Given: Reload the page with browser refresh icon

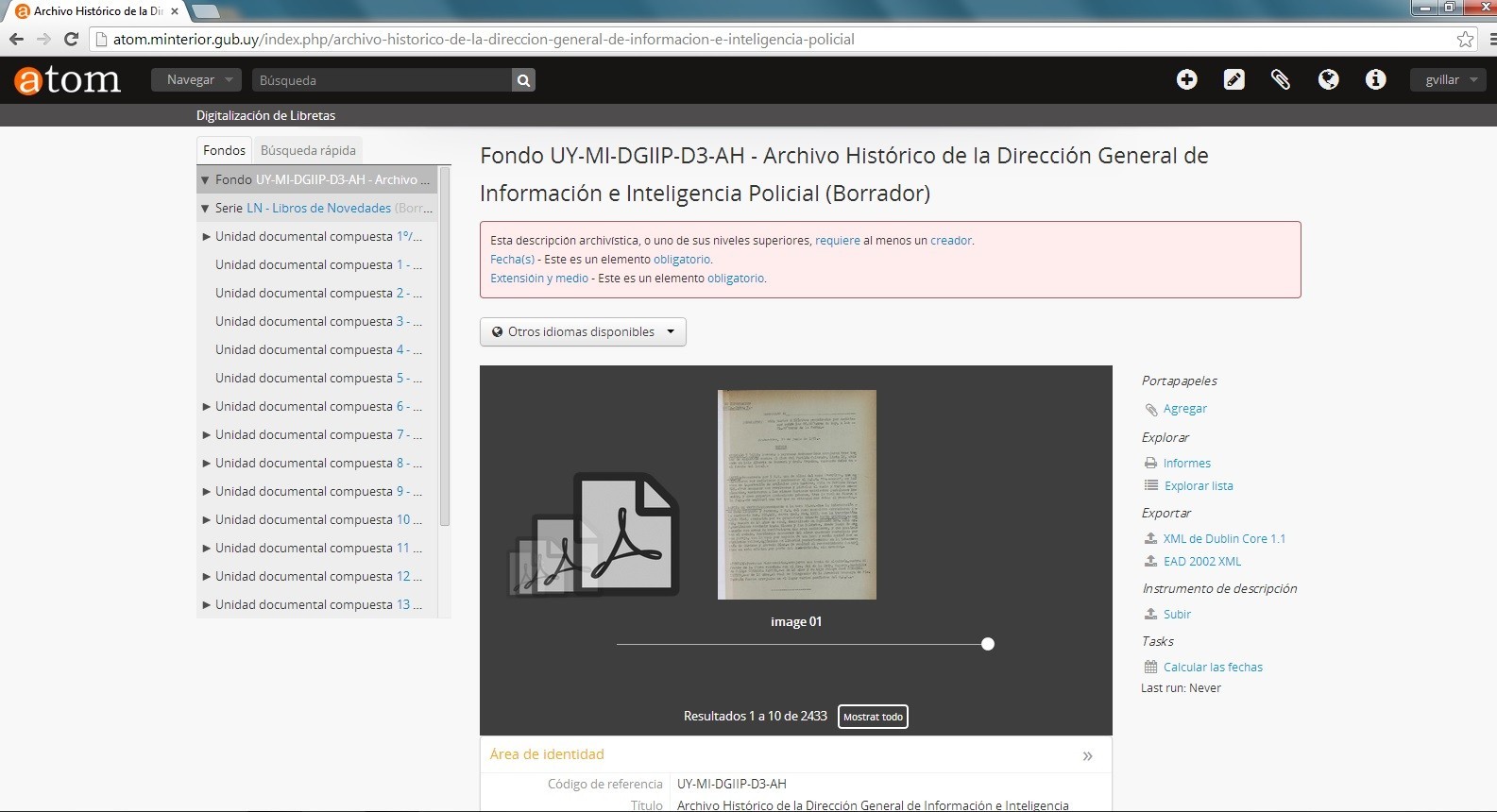Looking at the screenshot, I should point(71,40).
